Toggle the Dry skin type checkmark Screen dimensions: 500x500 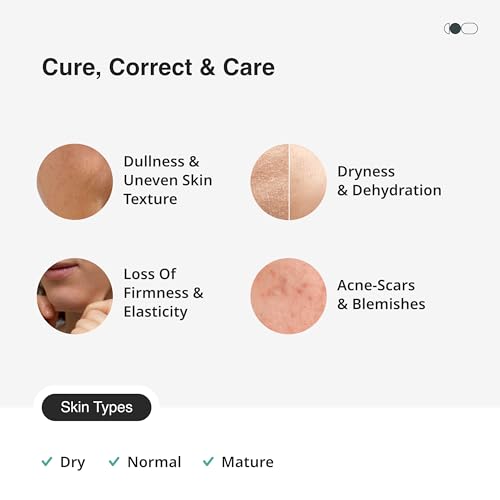[x=47, y=462]
